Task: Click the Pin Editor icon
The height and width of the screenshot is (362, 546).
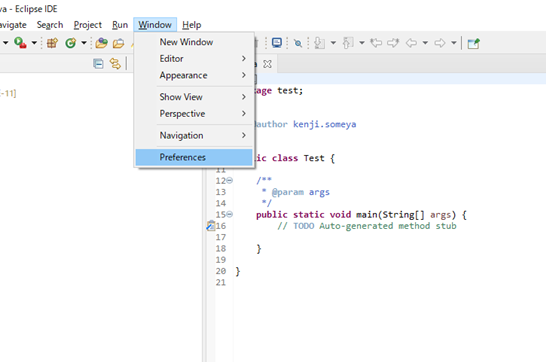Action: point(474,43)
